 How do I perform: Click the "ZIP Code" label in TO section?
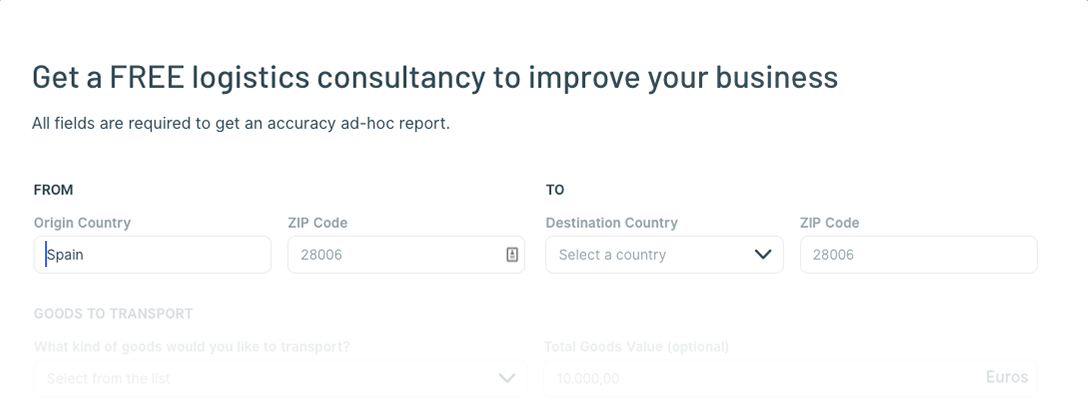click(829, 223)
